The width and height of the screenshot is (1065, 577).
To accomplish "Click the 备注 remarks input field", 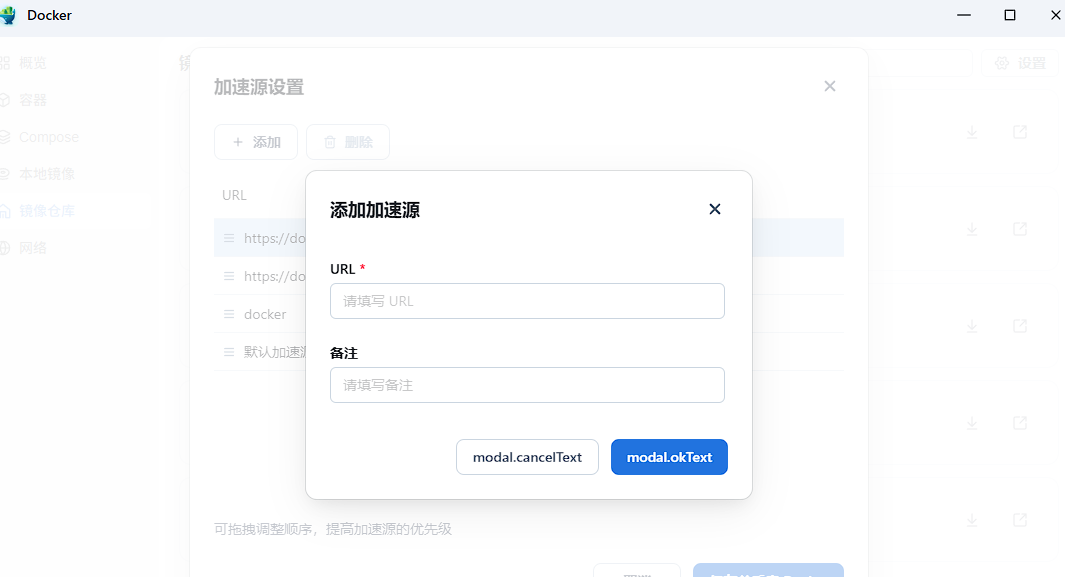I will [x=527, y=385].
